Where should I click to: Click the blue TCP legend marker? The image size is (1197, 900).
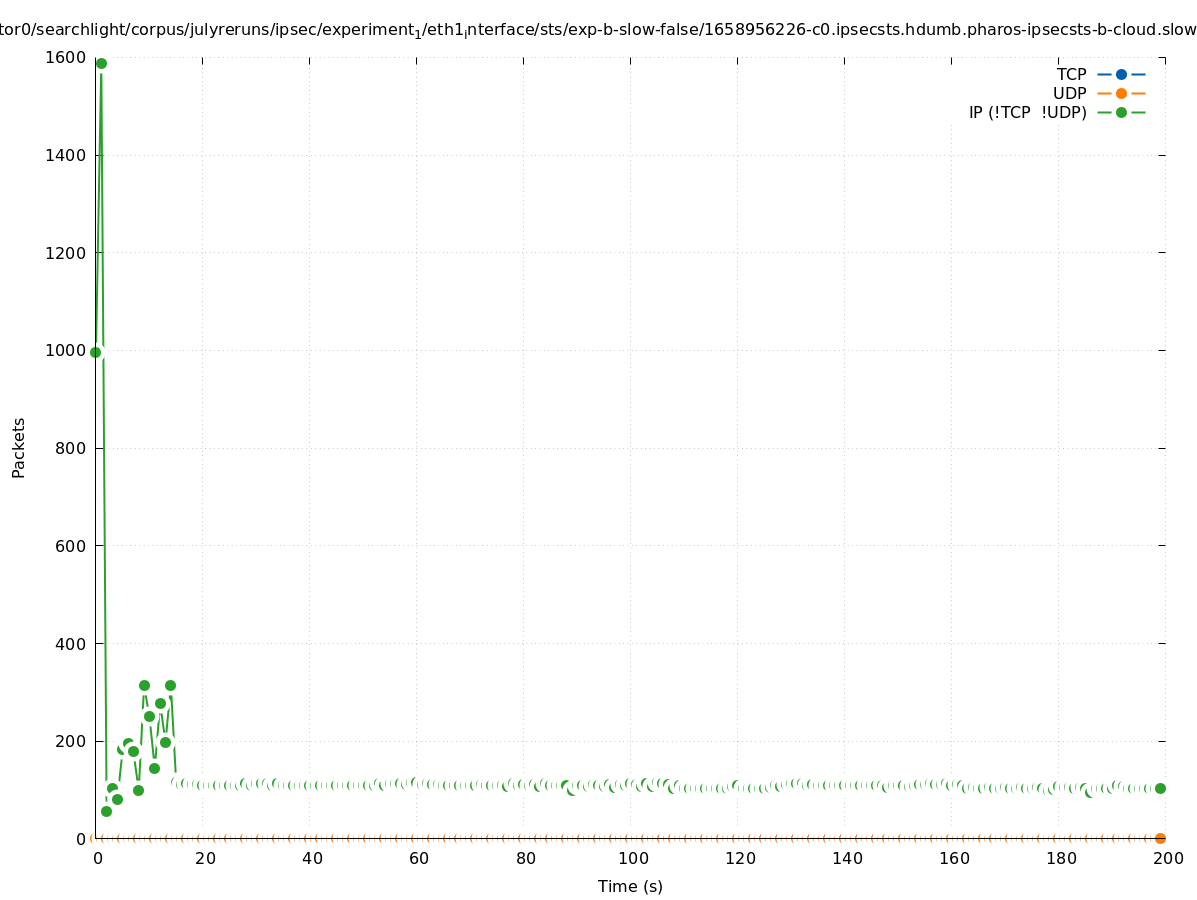coord(1121,74)
